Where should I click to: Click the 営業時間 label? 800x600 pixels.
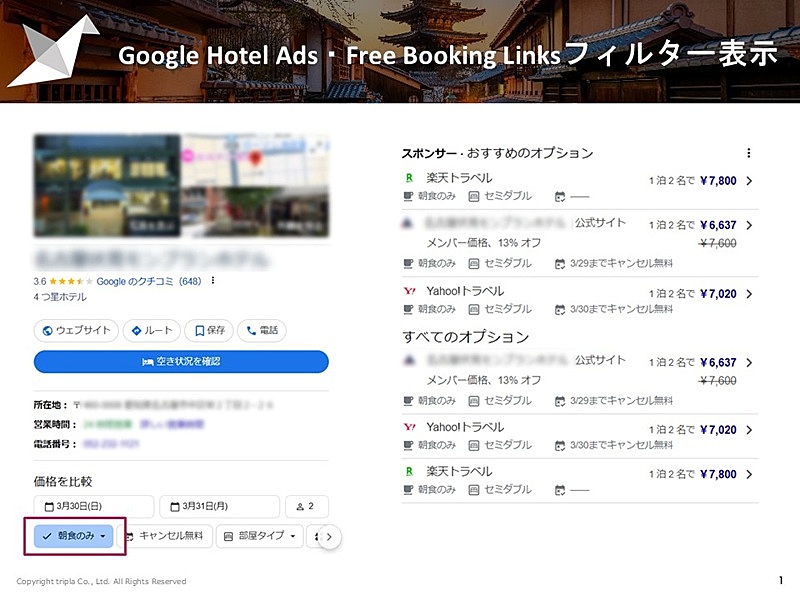point(55,424)
